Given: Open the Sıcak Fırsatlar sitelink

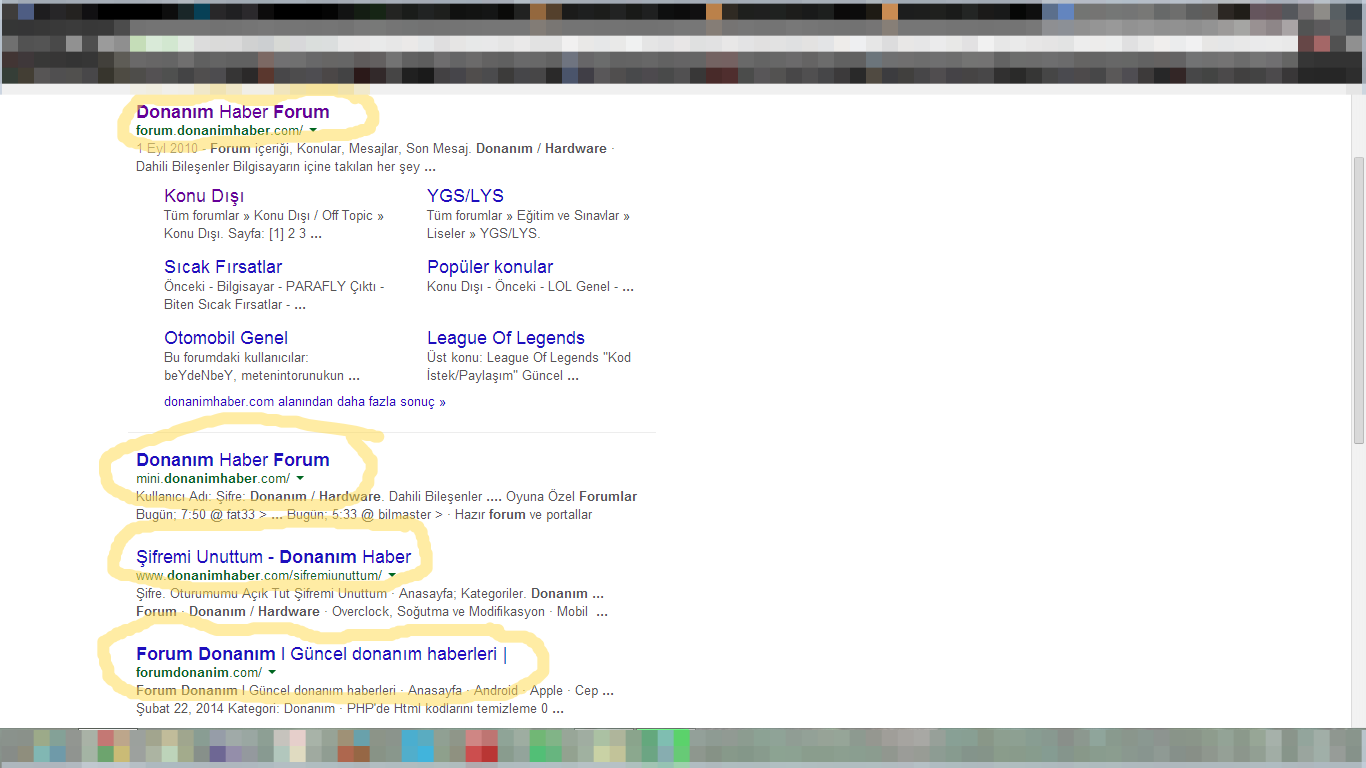Looking at the screenshot, I should (x=223, y=267).
